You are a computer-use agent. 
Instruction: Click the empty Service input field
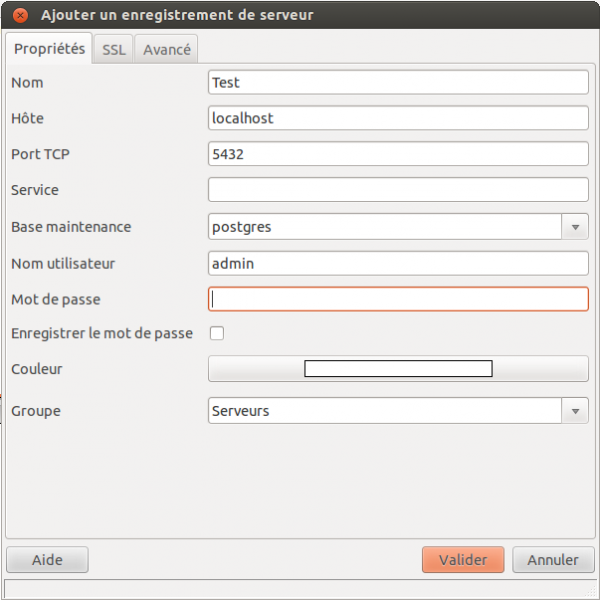pyautogui.click(x=398, y=190)
